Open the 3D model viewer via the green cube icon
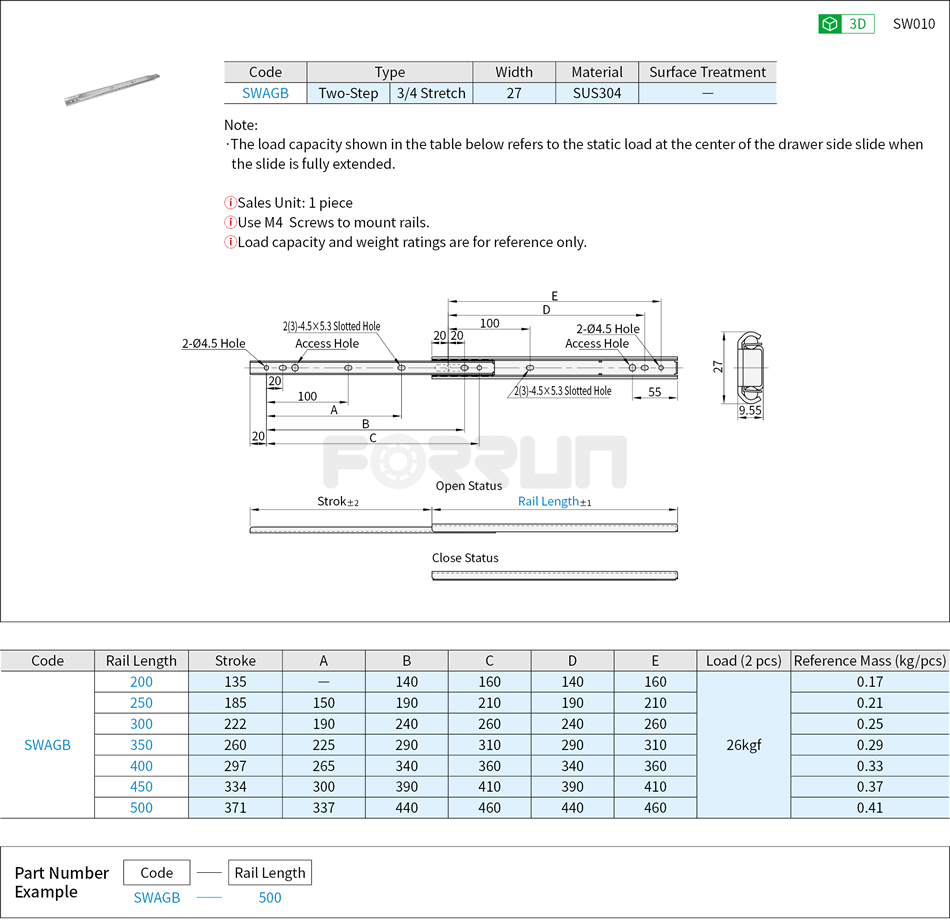Screen dimensions: 950x923 coord(829,23)
